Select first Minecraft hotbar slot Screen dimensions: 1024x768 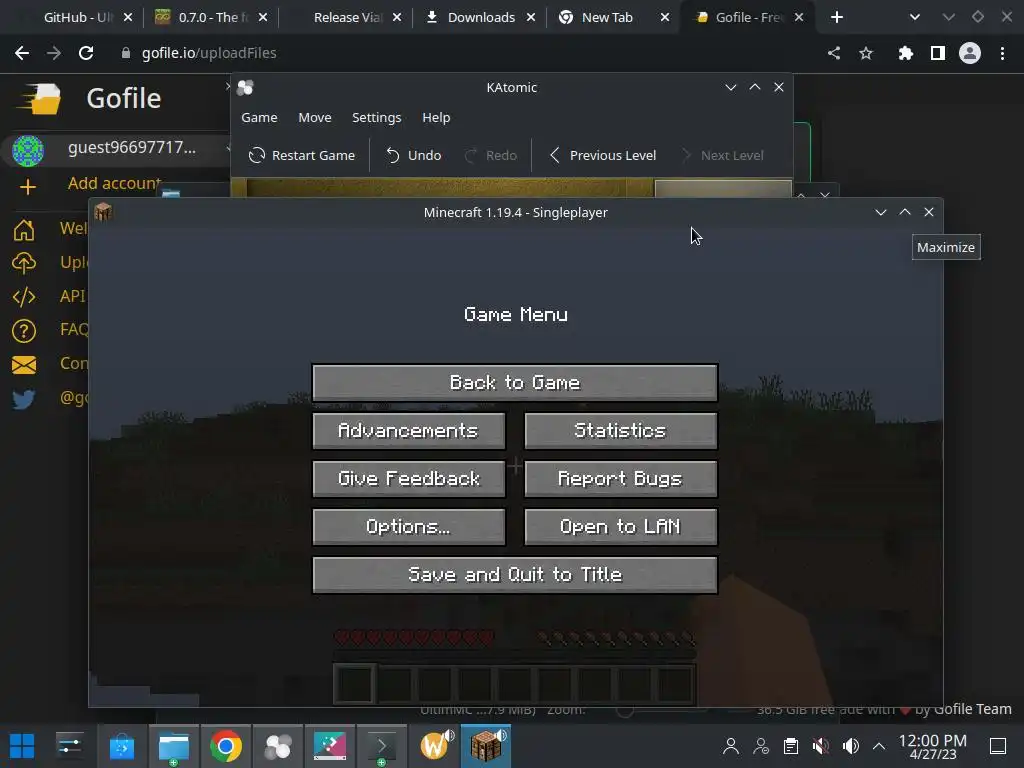[x=354, y=684]
